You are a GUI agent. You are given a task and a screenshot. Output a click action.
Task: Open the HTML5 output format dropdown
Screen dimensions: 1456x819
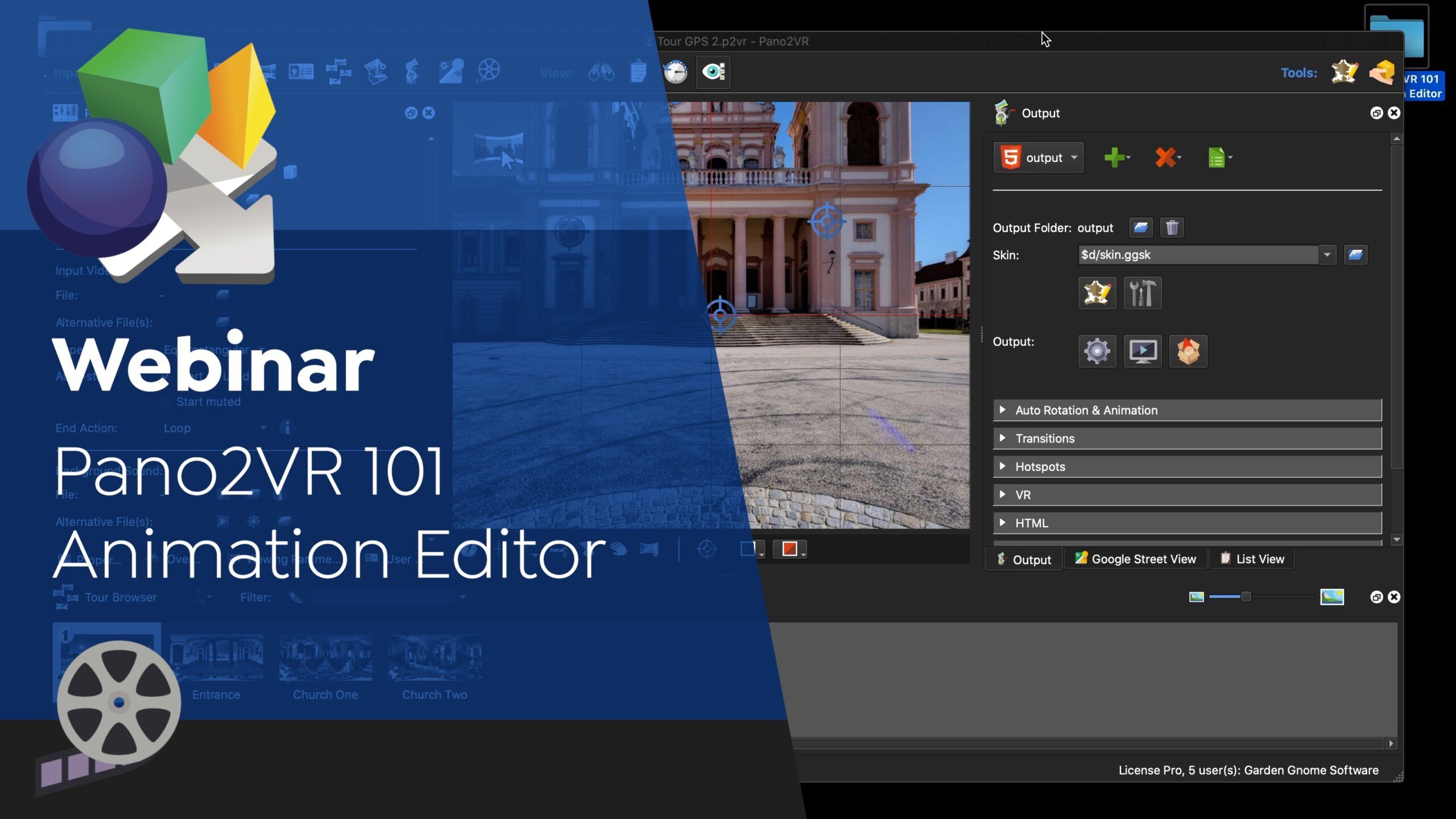coord(1039,158)
